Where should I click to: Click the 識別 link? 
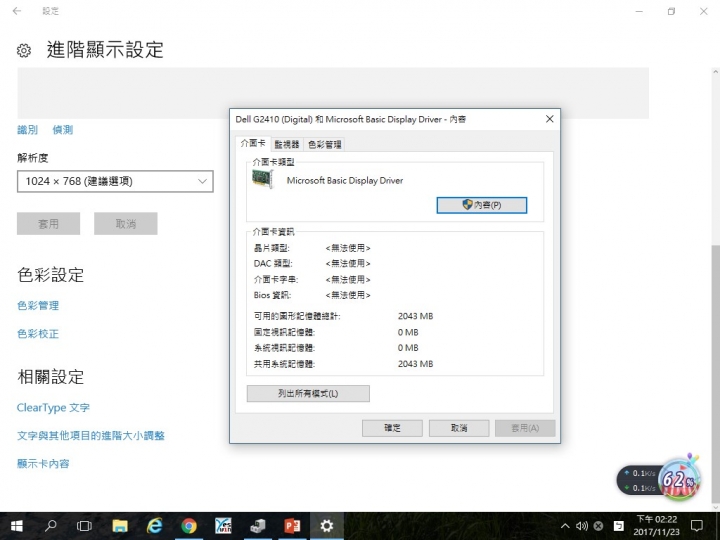pyautogui.click(x=28, y=130)
